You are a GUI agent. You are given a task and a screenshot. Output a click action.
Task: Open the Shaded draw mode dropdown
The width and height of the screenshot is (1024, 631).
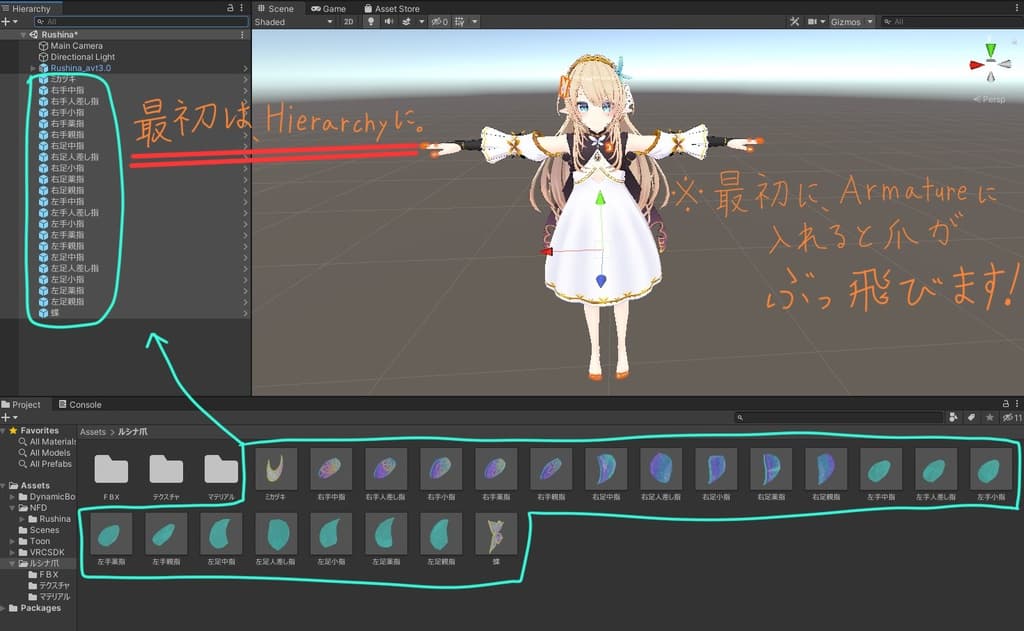pos(290,21)
